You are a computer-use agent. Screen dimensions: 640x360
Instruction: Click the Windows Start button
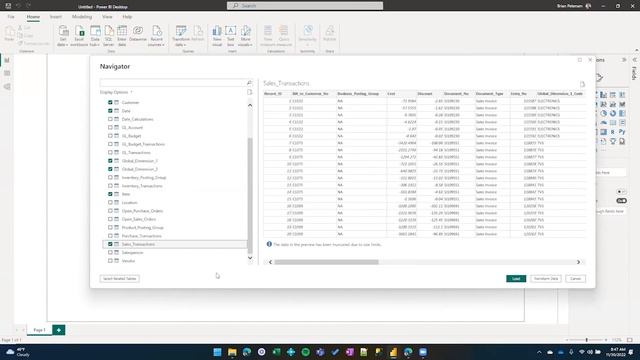[218, 352]
